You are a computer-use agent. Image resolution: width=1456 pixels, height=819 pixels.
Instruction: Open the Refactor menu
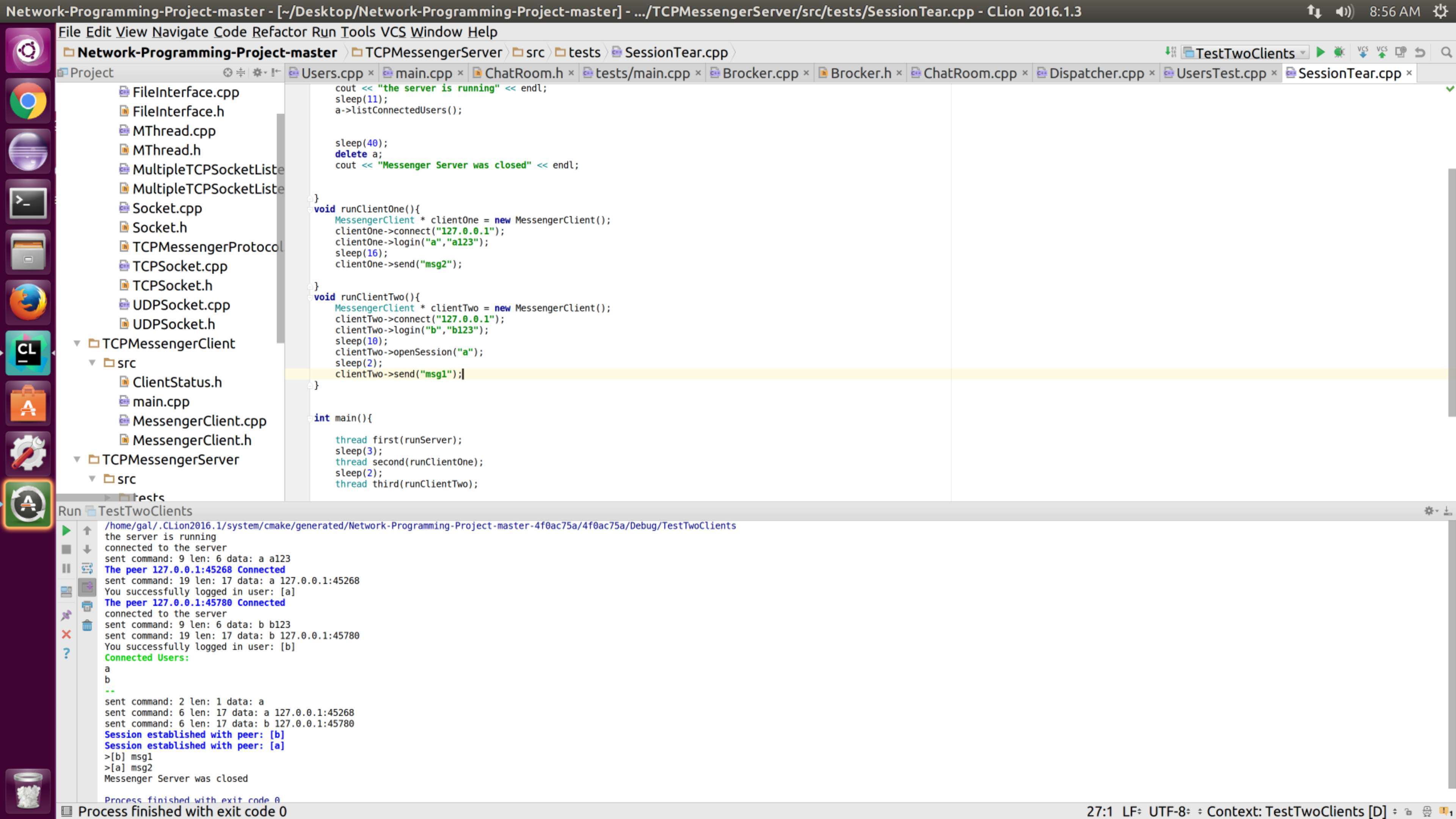pos(279,32)
